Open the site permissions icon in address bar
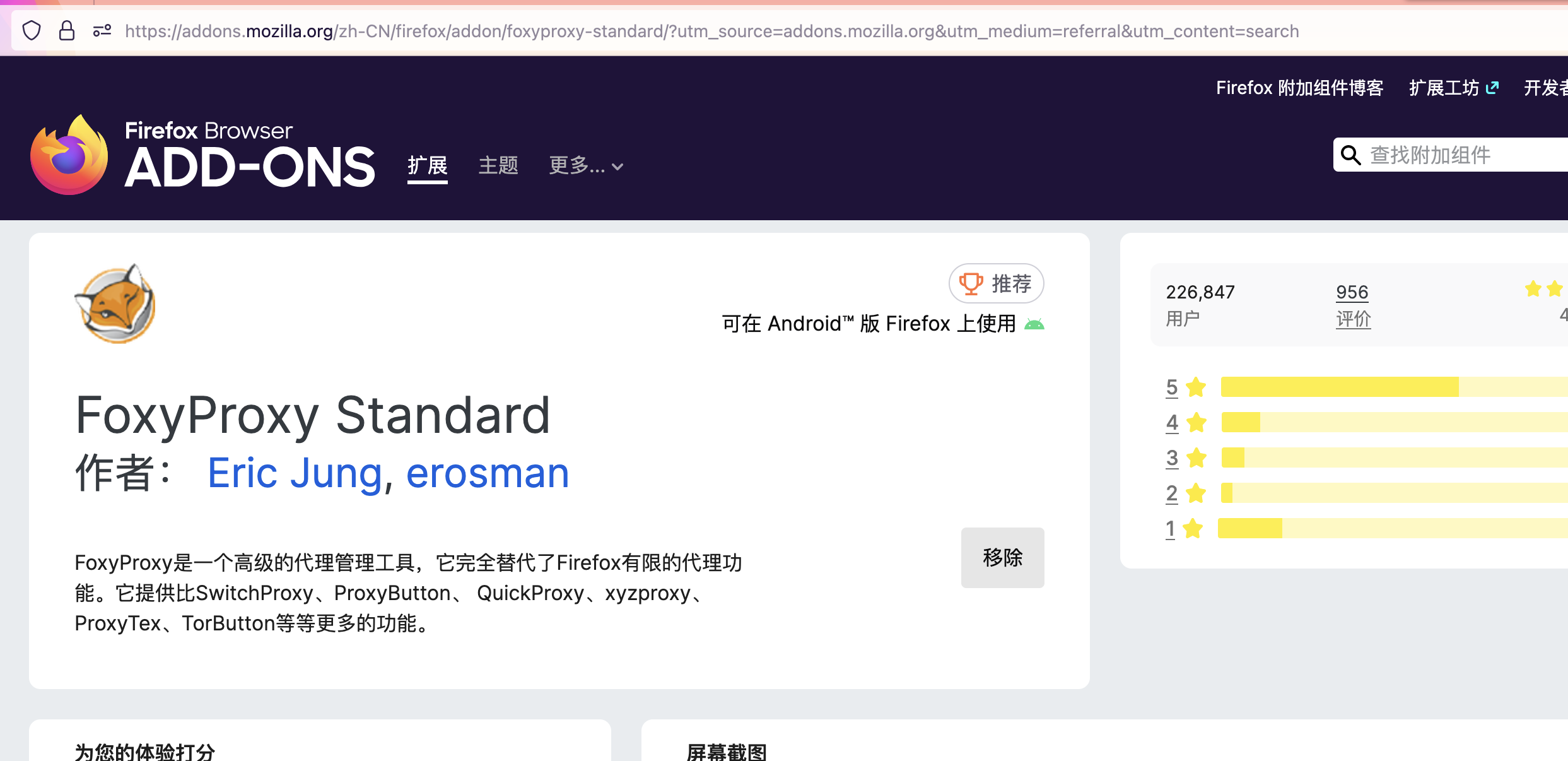Viewport: 1568px width, 761px height. point(102,31)
